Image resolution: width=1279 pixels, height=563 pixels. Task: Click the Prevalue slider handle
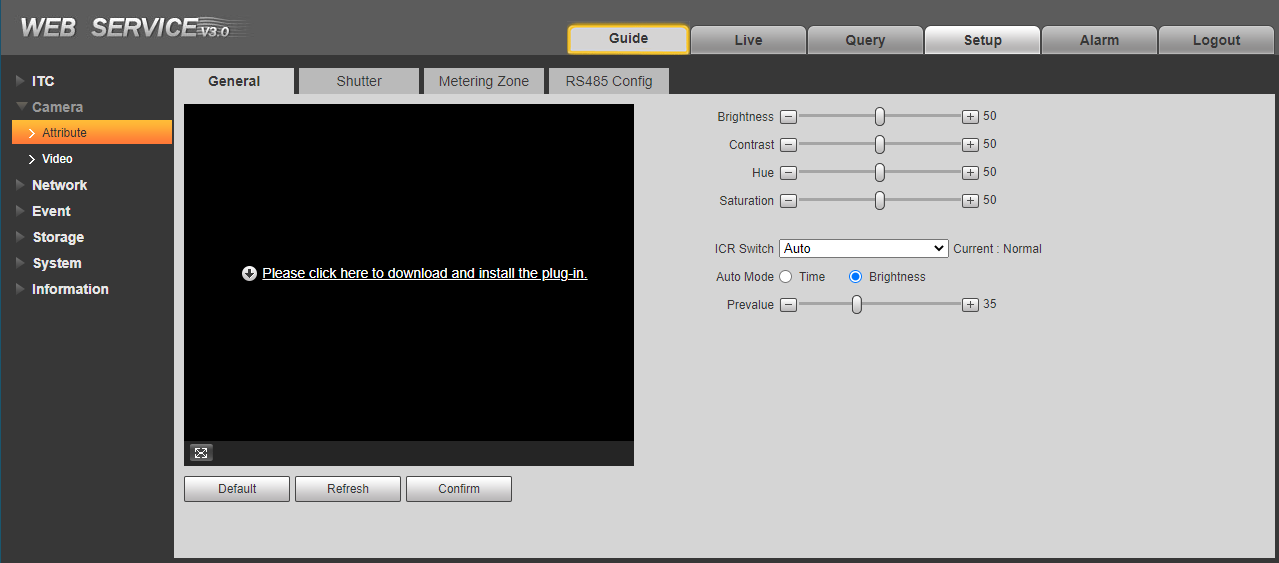click(857, 305)
